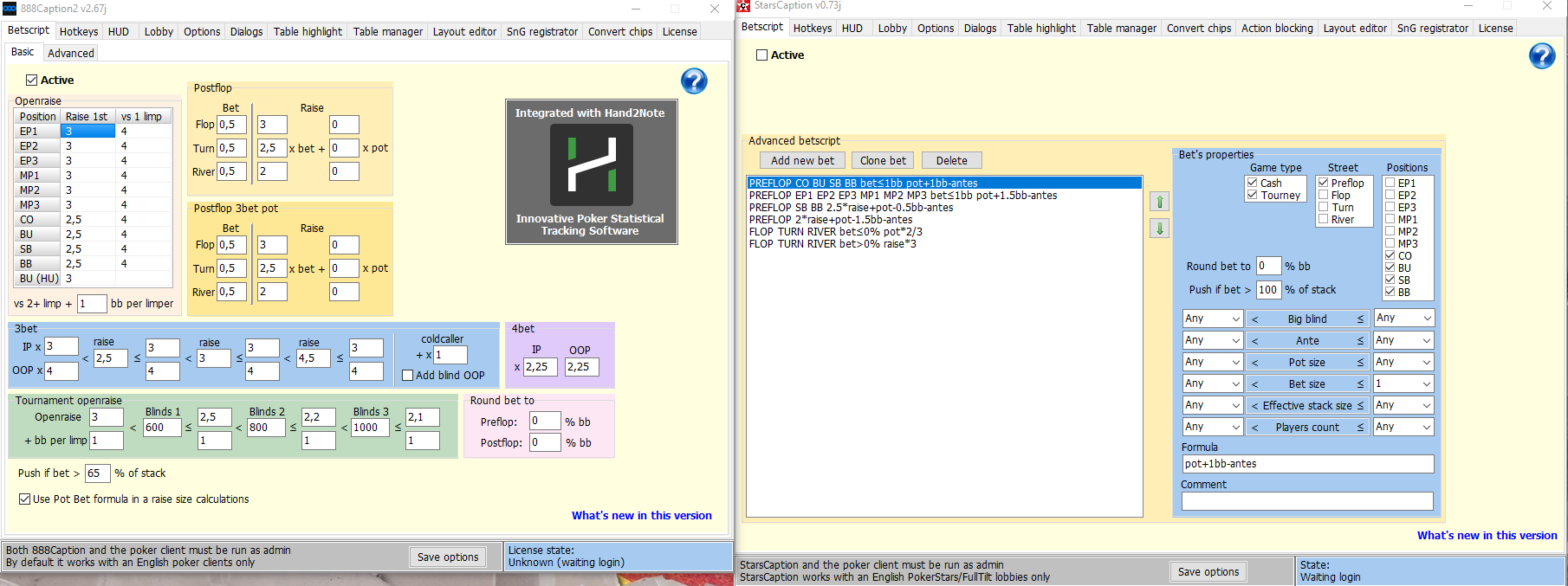
Task: Open right Bet size dropdown showing 1
Action: coord(1403,383)
